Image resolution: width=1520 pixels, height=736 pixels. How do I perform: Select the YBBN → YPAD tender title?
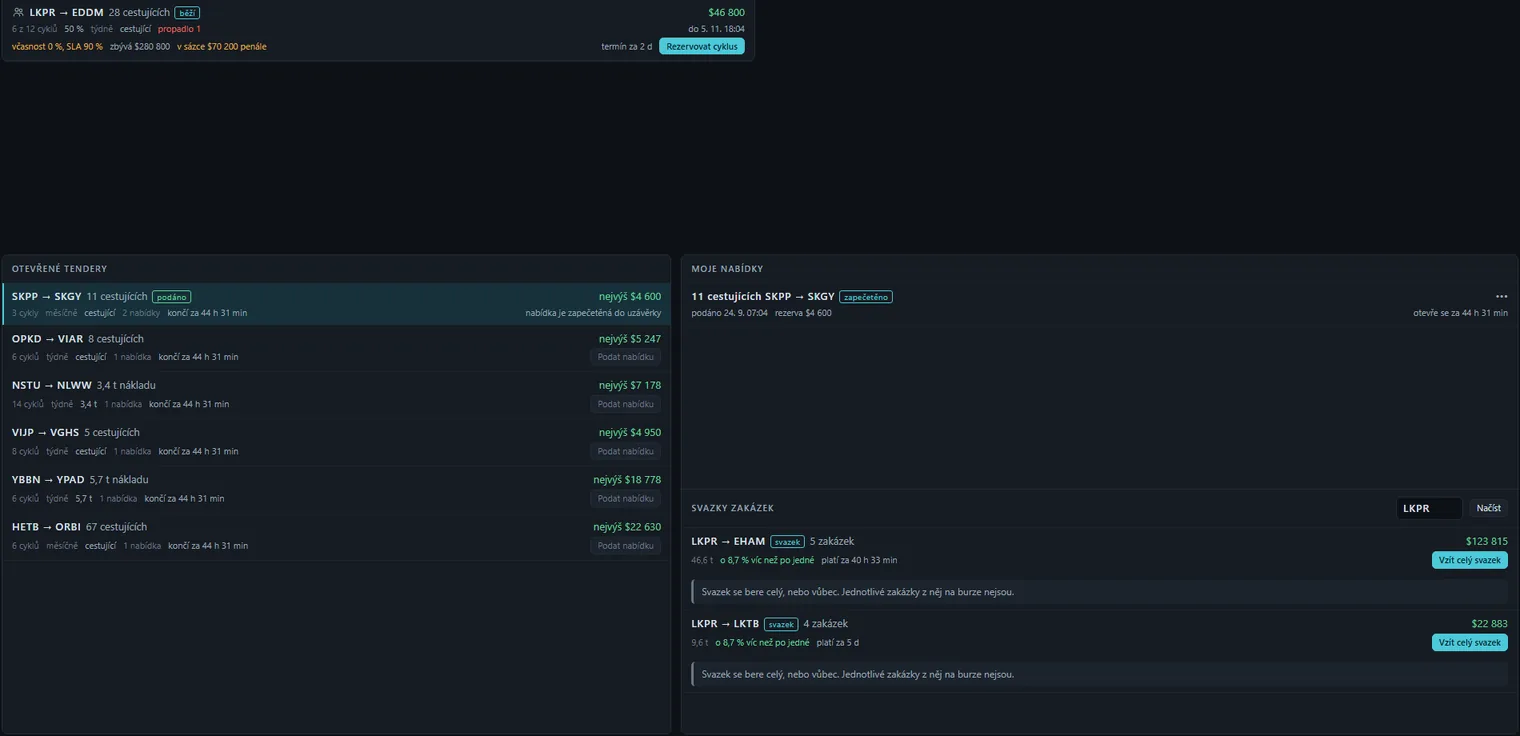(48, 480)
